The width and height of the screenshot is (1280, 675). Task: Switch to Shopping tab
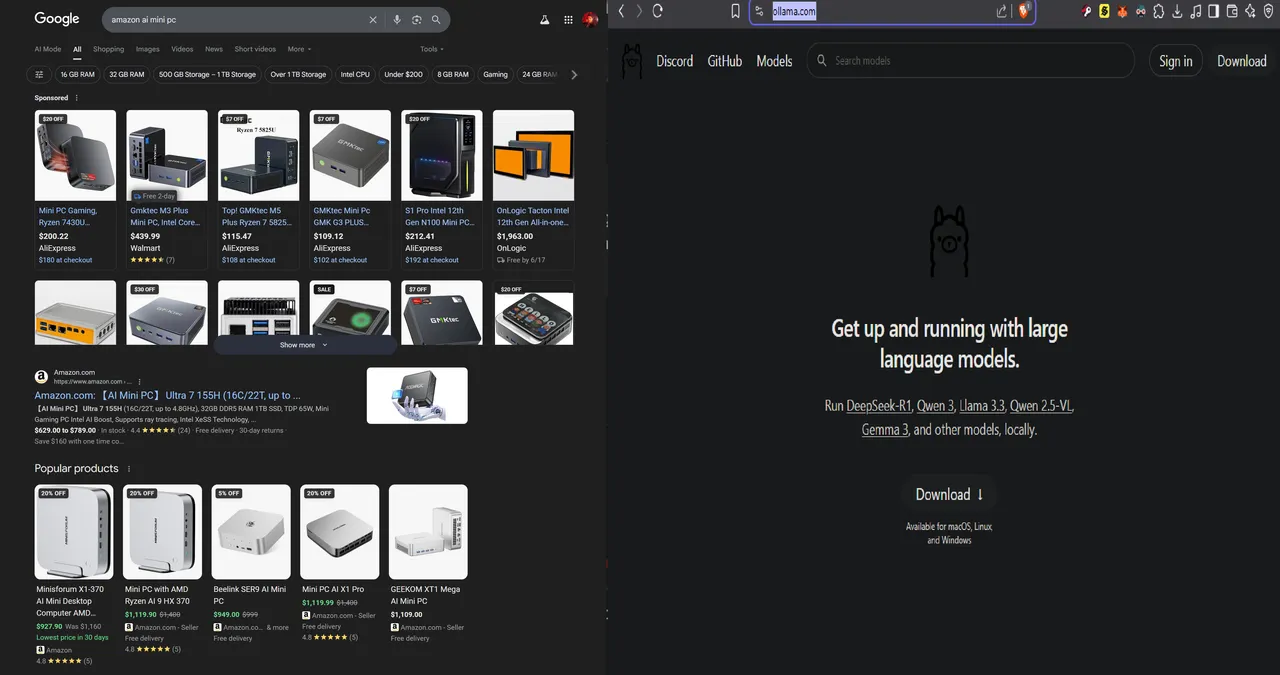tap(109, 49)
